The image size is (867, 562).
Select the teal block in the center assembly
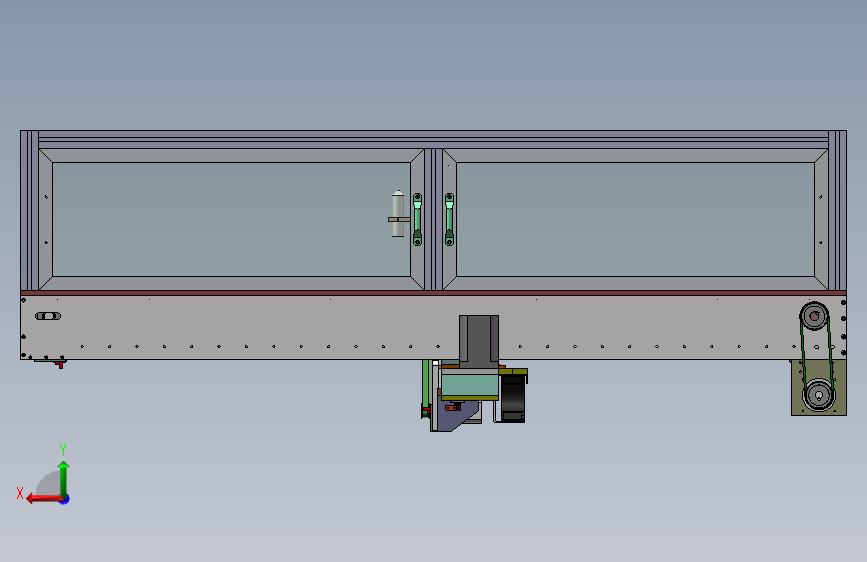point(470,386)
